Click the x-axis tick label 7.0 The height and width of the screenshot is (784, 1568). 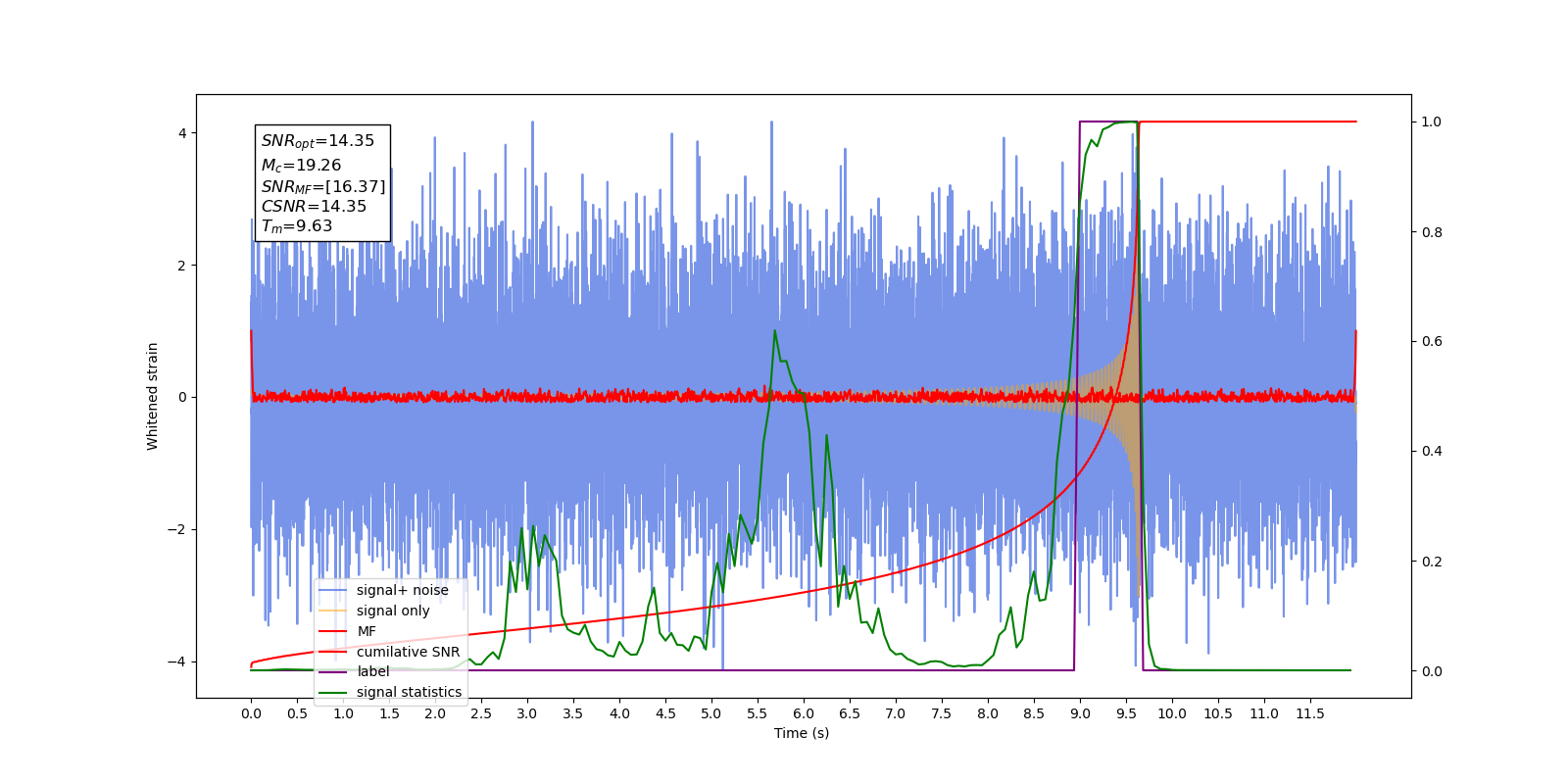pos(896,713)
